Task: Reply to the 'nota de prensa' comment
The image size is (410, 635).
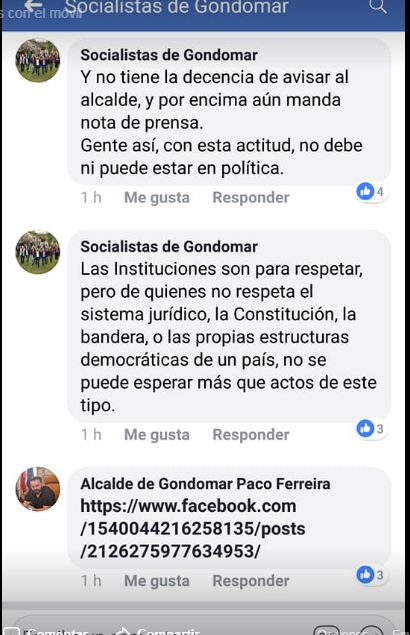Action: (251, 198)
